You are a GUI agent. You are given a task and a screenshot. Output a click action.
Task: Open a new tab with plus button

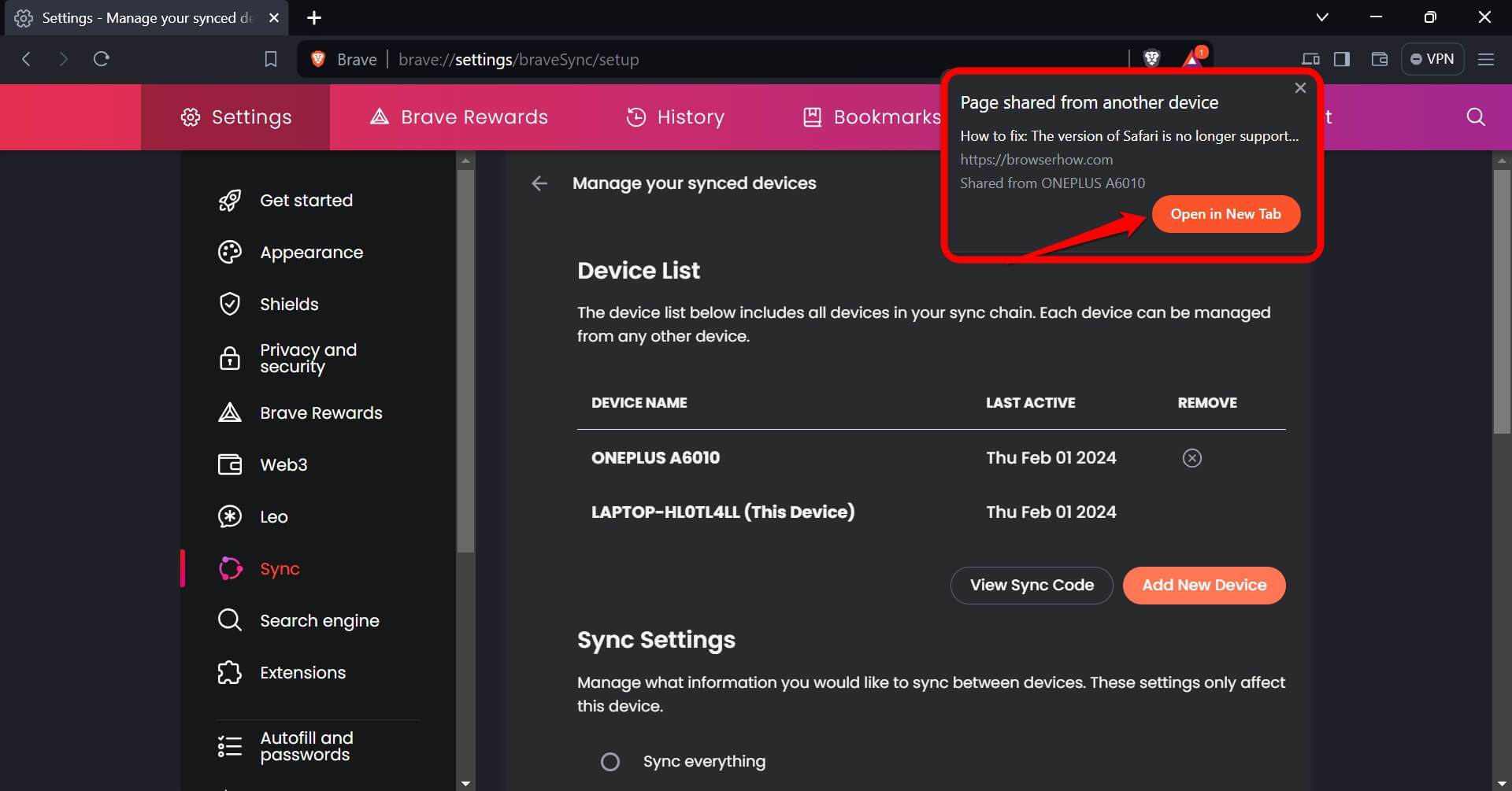coord(313,17)
